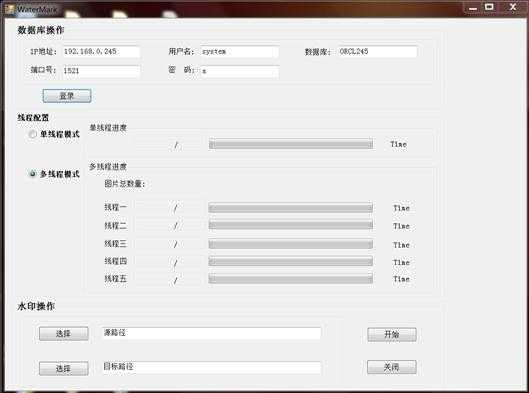
Task: Click the 关闭 button
Action: (x=392, y=367)
